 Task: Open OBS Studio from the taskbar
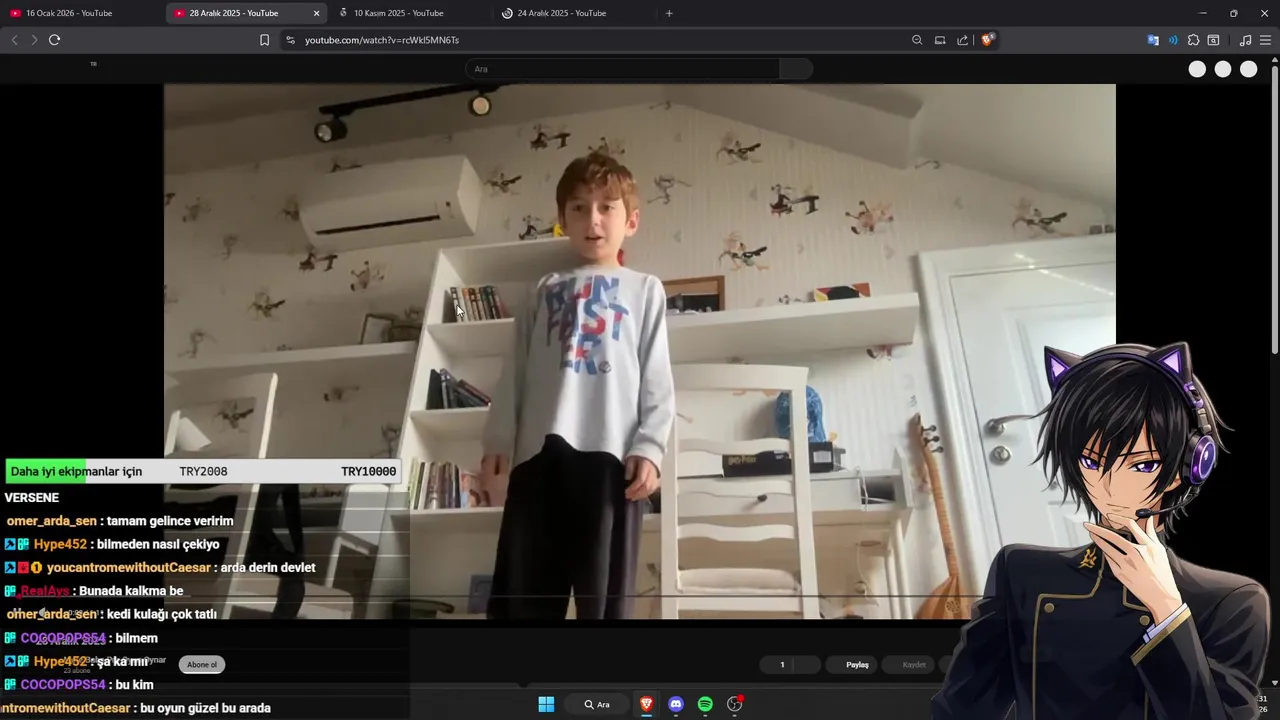735,704
